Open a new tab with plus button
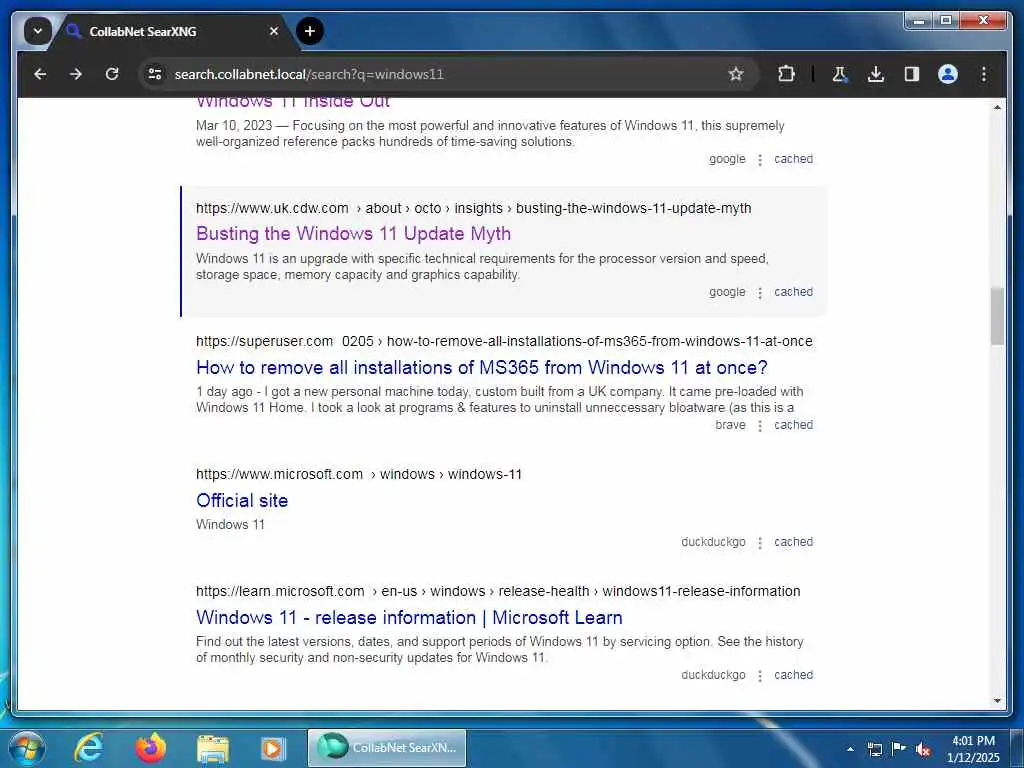Image resolution: width=1024 pixels, height=768 pixels. coord(310,31)
